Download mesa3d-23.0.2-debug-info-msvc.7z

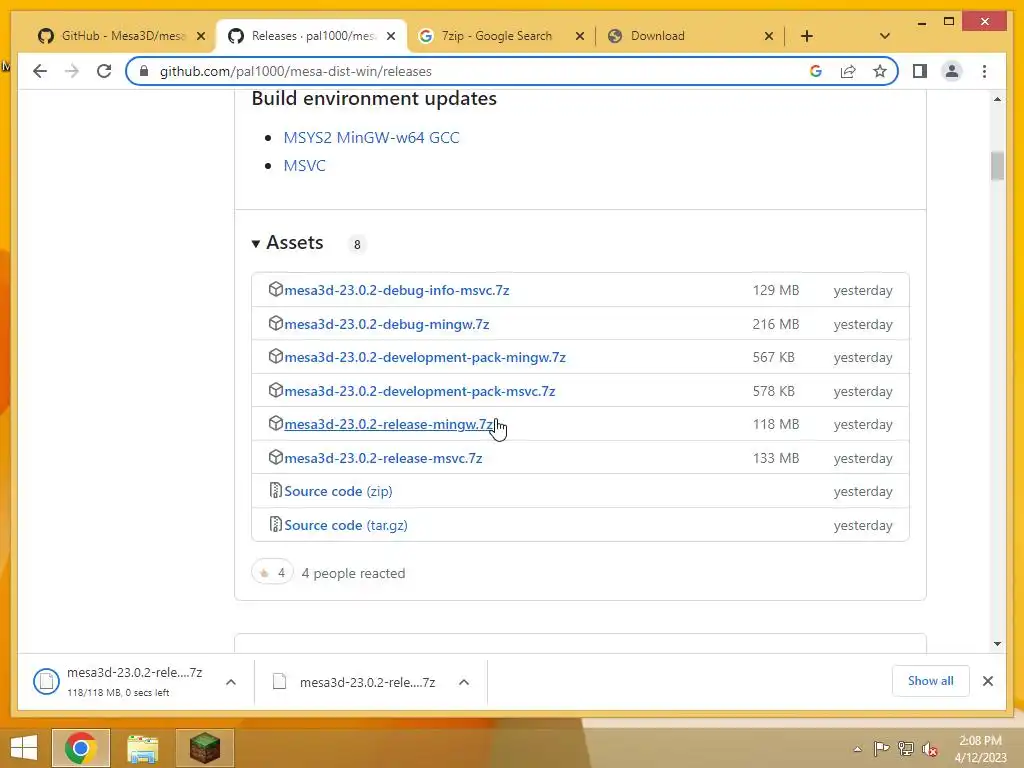tap(396, 290)
